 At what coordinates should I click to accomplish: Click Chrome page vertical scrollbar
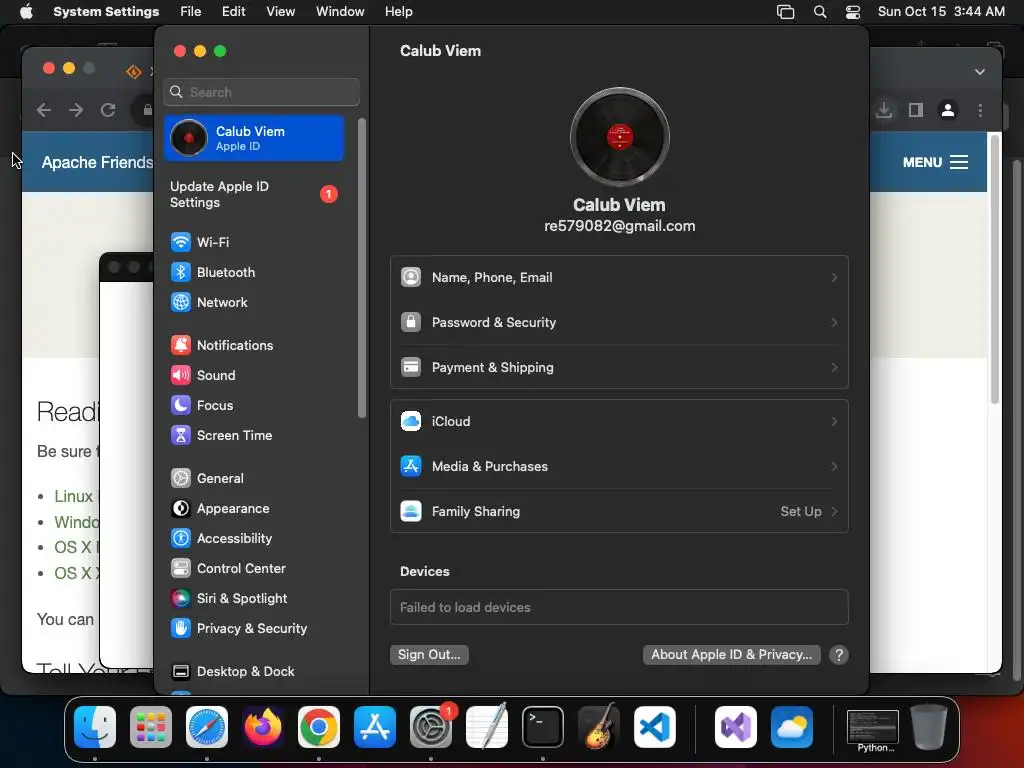(995, 269)
